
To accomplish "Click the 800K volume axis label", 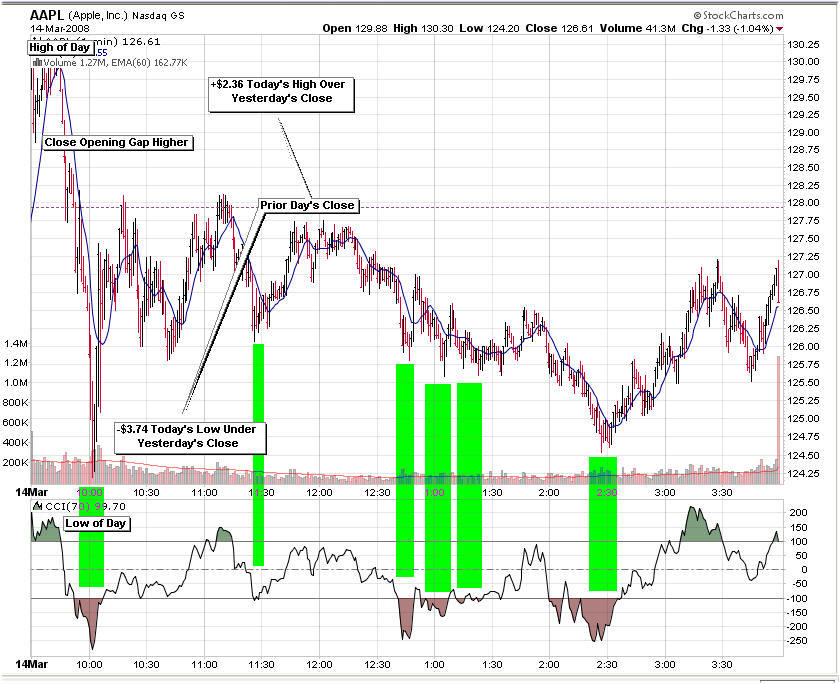I will pos(16,403).
